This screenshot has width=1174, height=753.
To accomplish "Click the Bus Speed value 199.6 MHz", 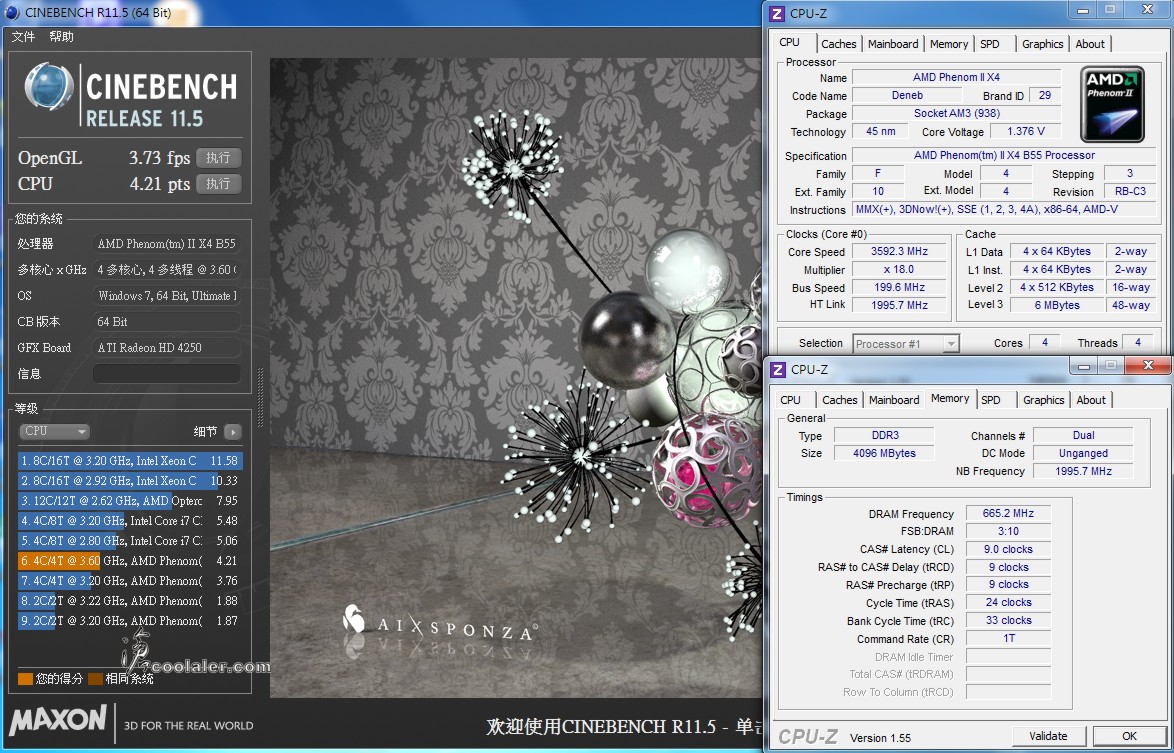I will tap(899, 287).
